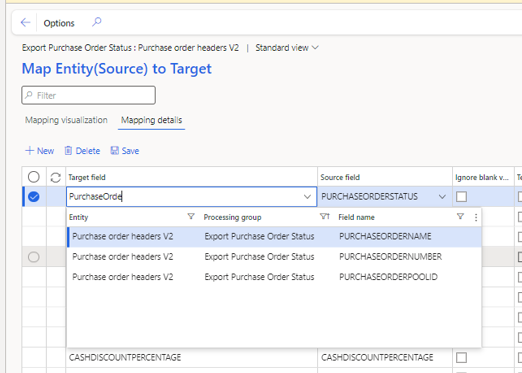Click Export Purchase Order Status in PURCHASEORDERNUMBER row
522x373 pixels.
tap(259, 257)
